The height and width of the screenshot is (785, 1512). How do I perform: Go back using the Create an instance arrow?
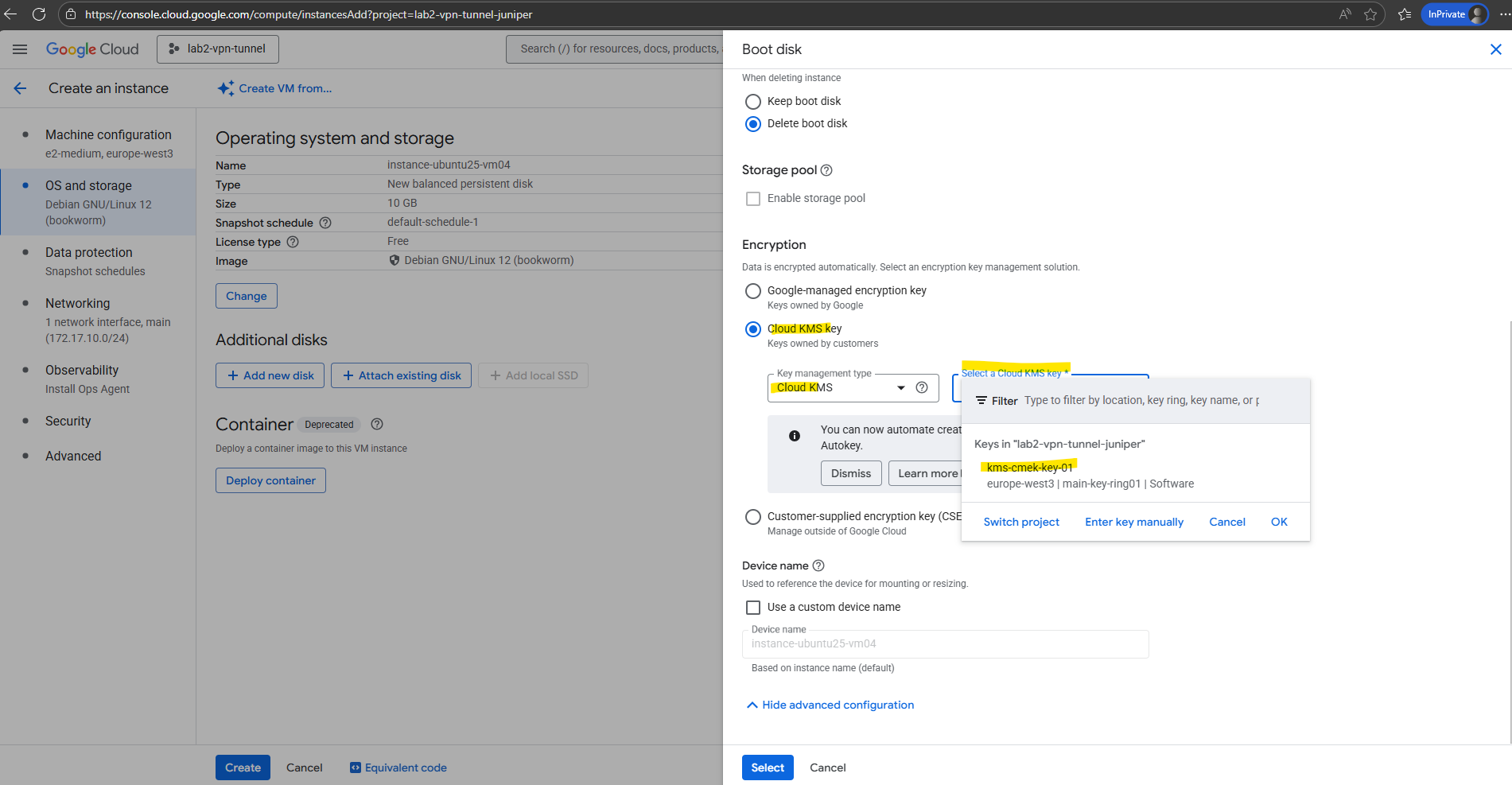(20, 88)
